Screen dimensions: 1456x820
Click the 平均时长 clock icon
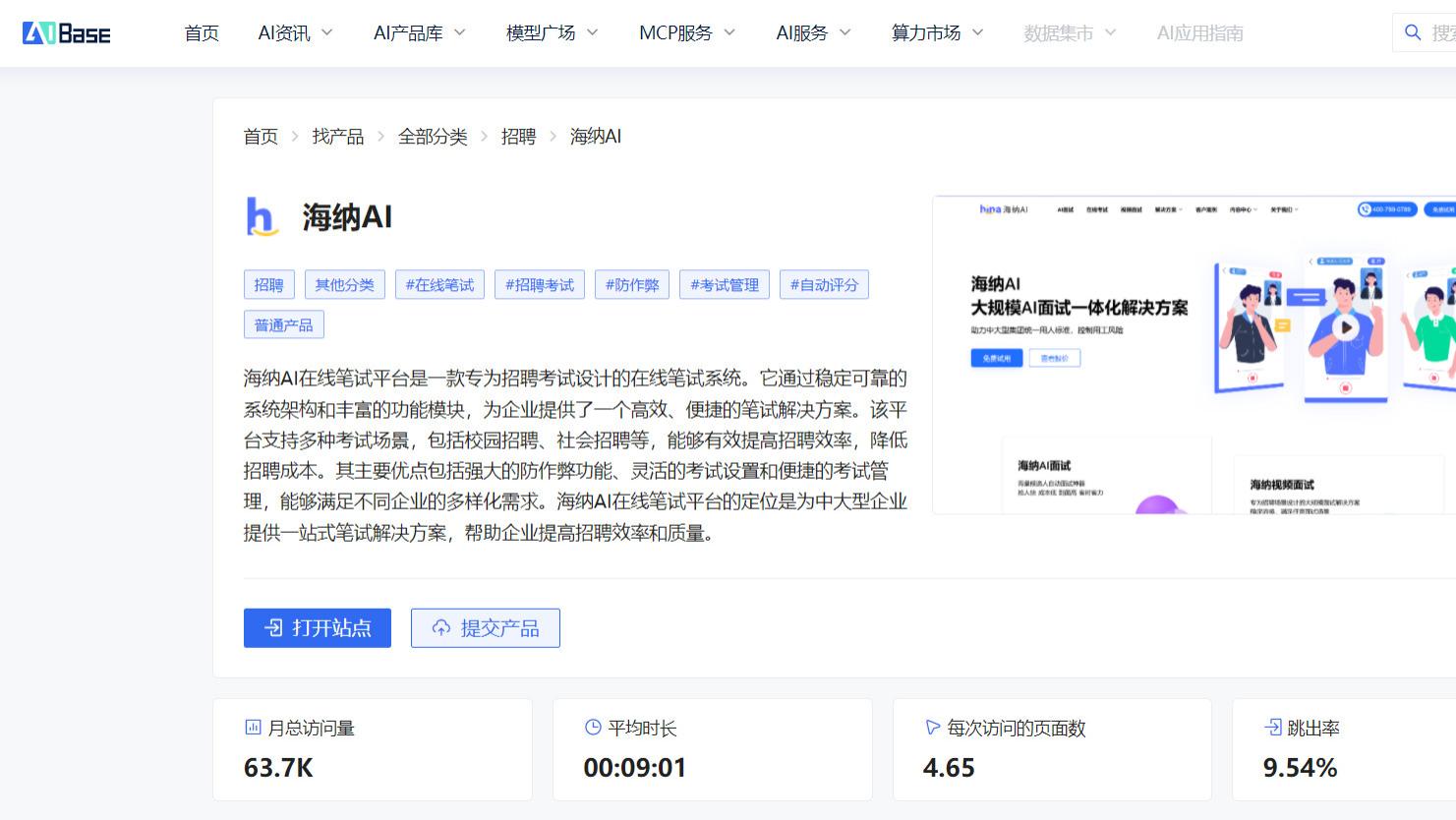pos(593,728)
